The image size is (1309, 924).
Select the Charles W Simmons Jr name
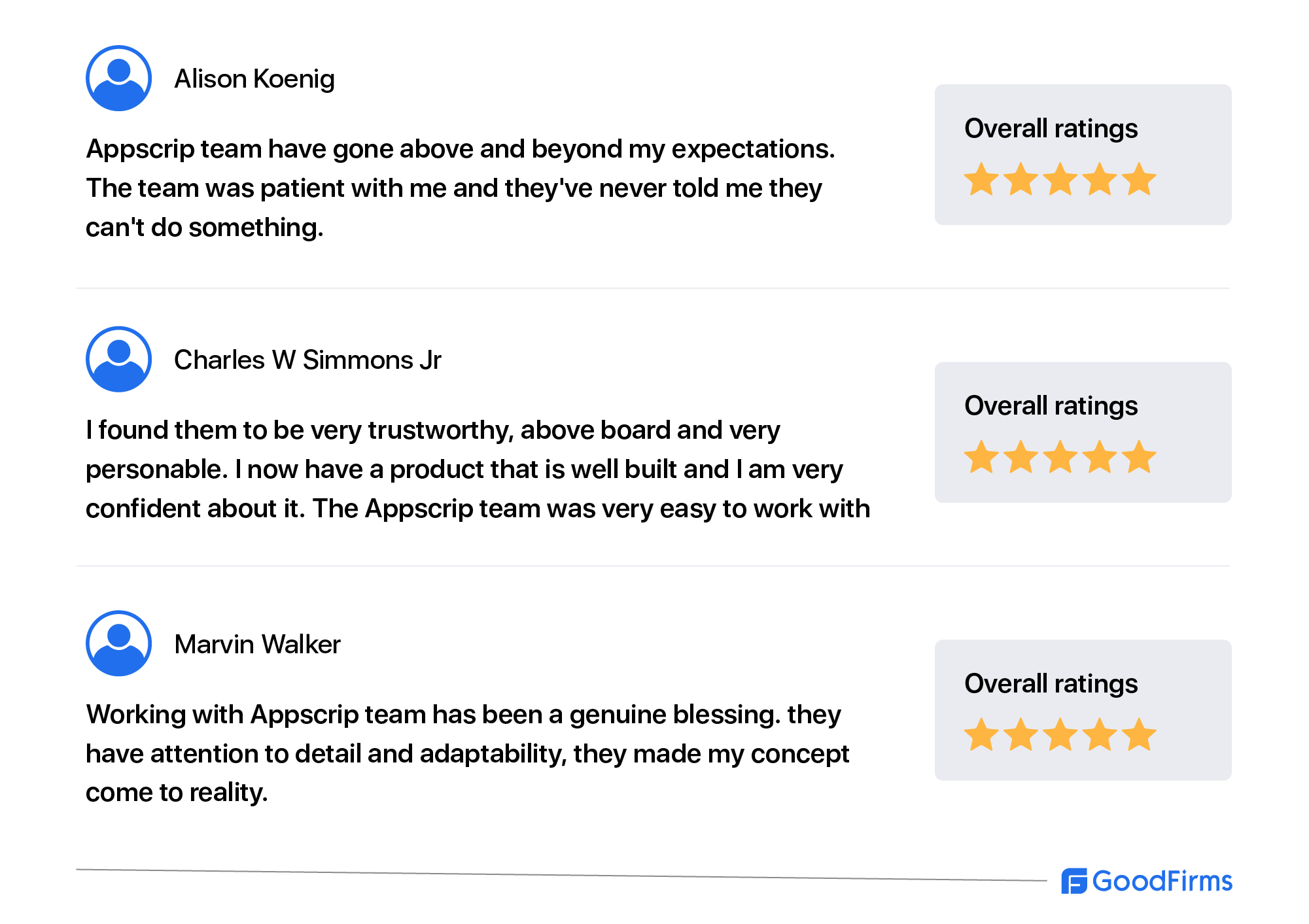(x=307, y=360)
